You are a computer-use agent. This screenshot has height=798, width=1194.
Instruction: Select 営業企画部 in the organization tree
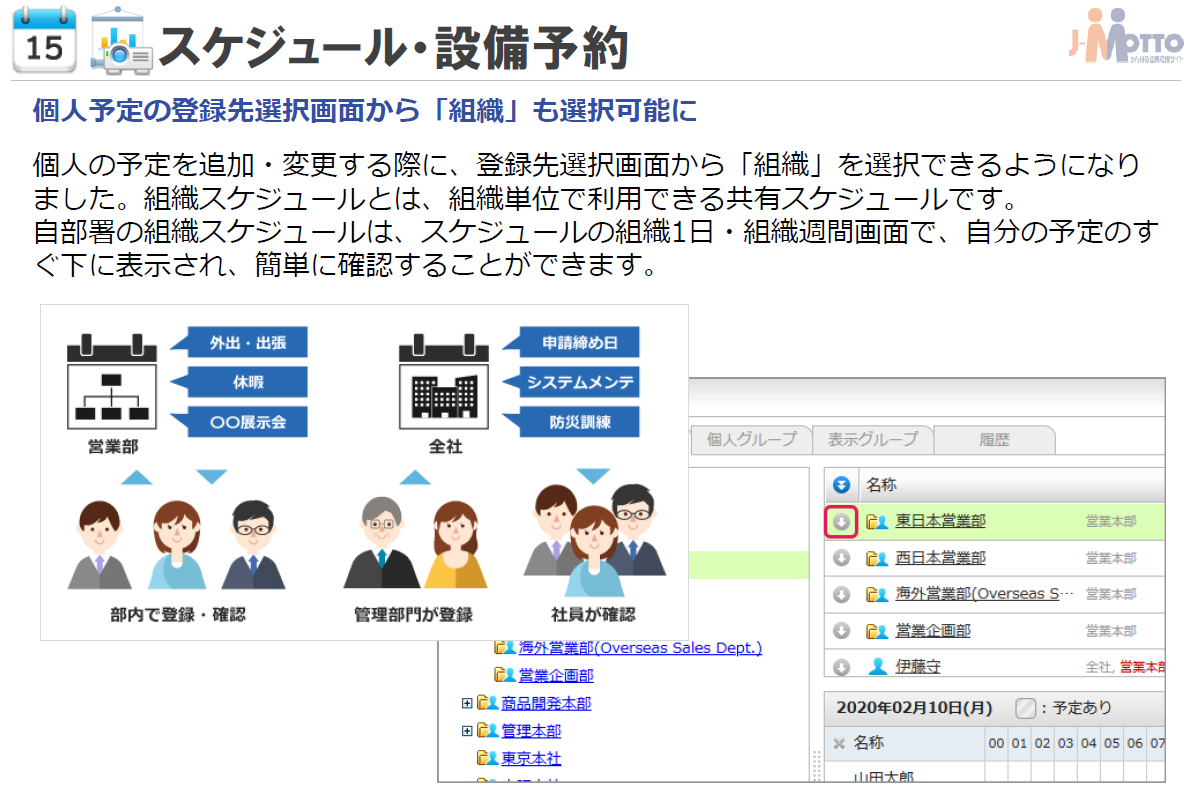click(x=555, y=676)
